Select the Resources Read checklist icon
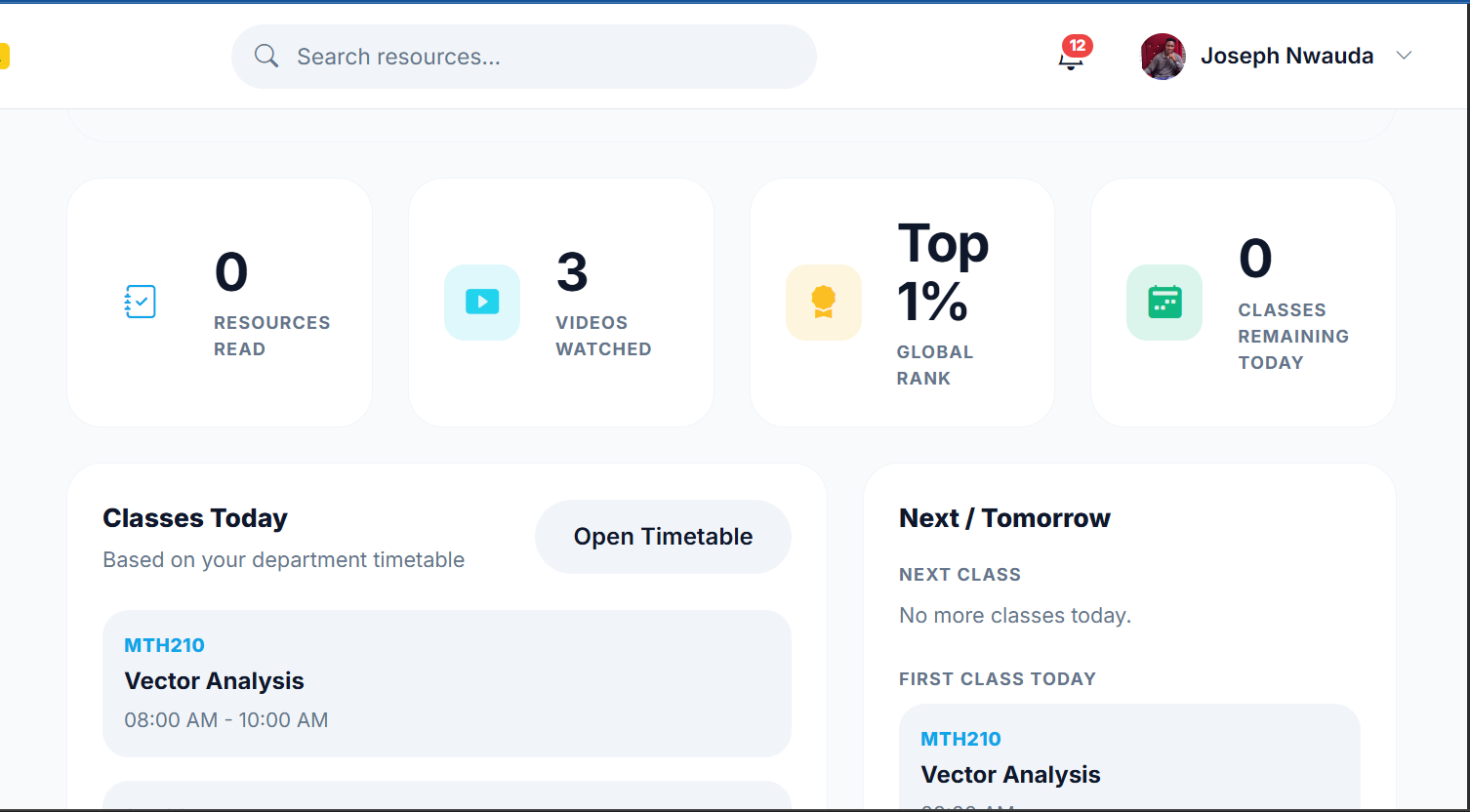Screen dimensions: 1470x812 point(140,302)
